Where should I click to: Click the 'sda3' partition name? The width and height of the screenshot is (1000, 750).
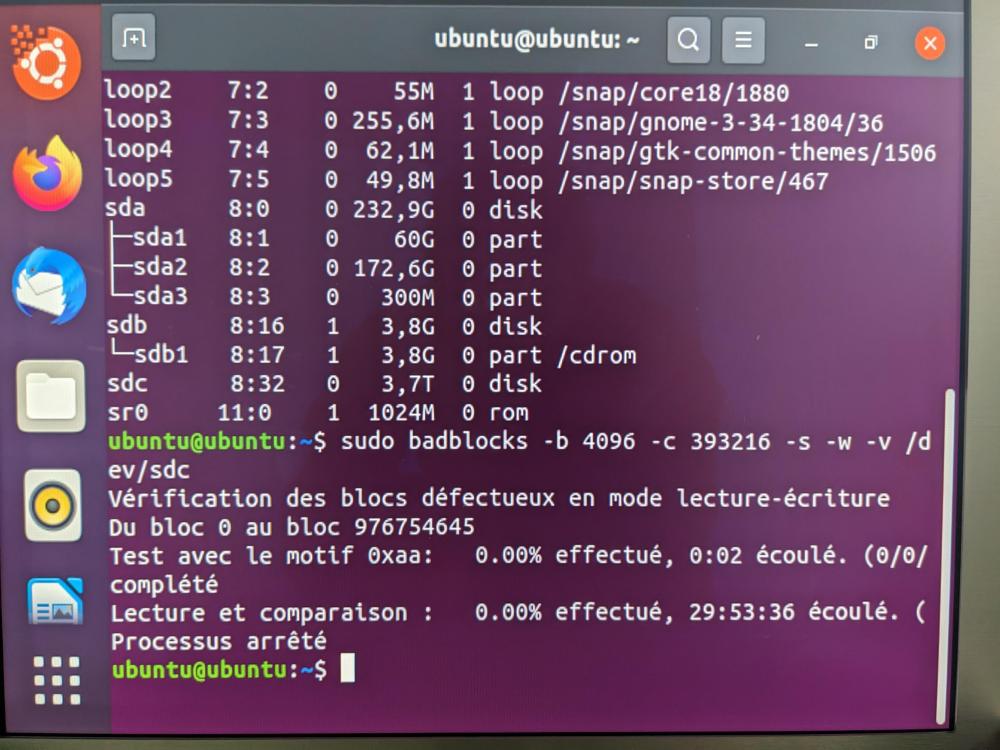[160, 296]
